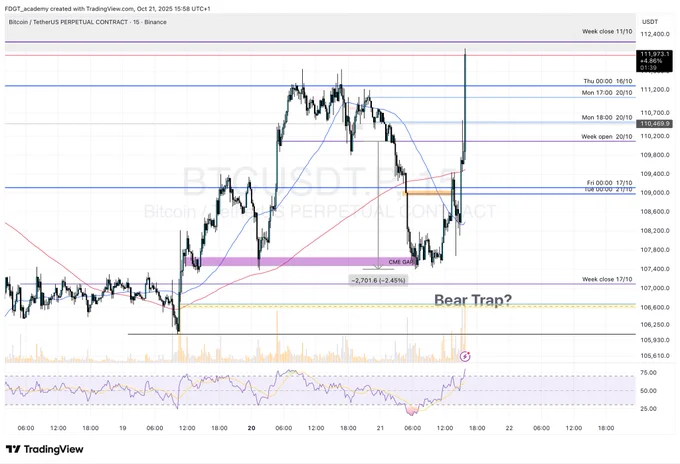
Task: Click the Bitcoin / TetherUS PERPETUAL CONTRACT title
Action: (87, 22)
